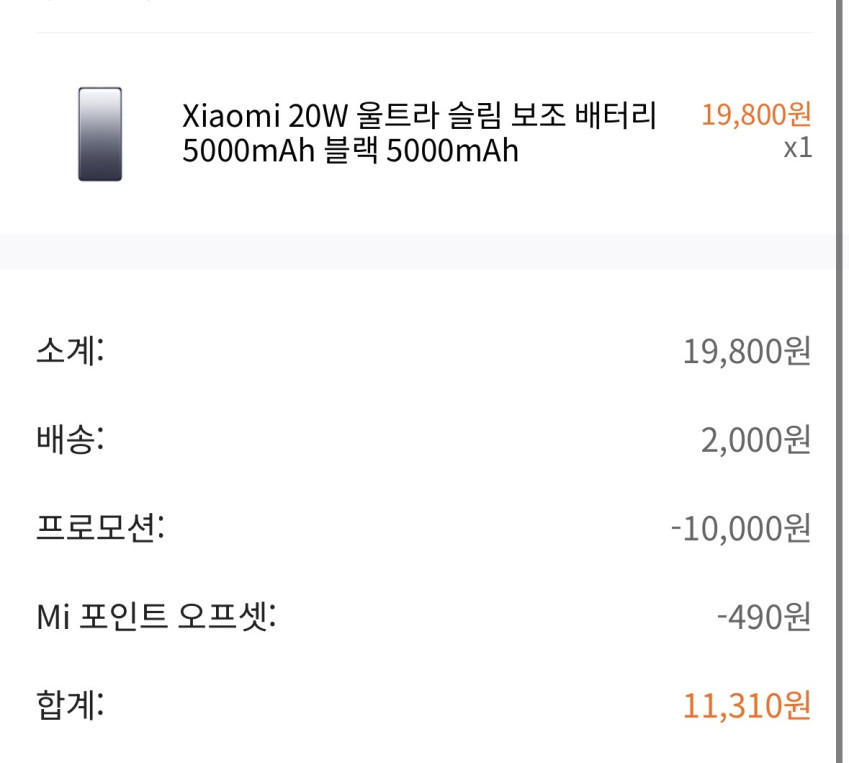
Task: Select the 2,000원 shipping fee amount
Action: coord(755,440)
